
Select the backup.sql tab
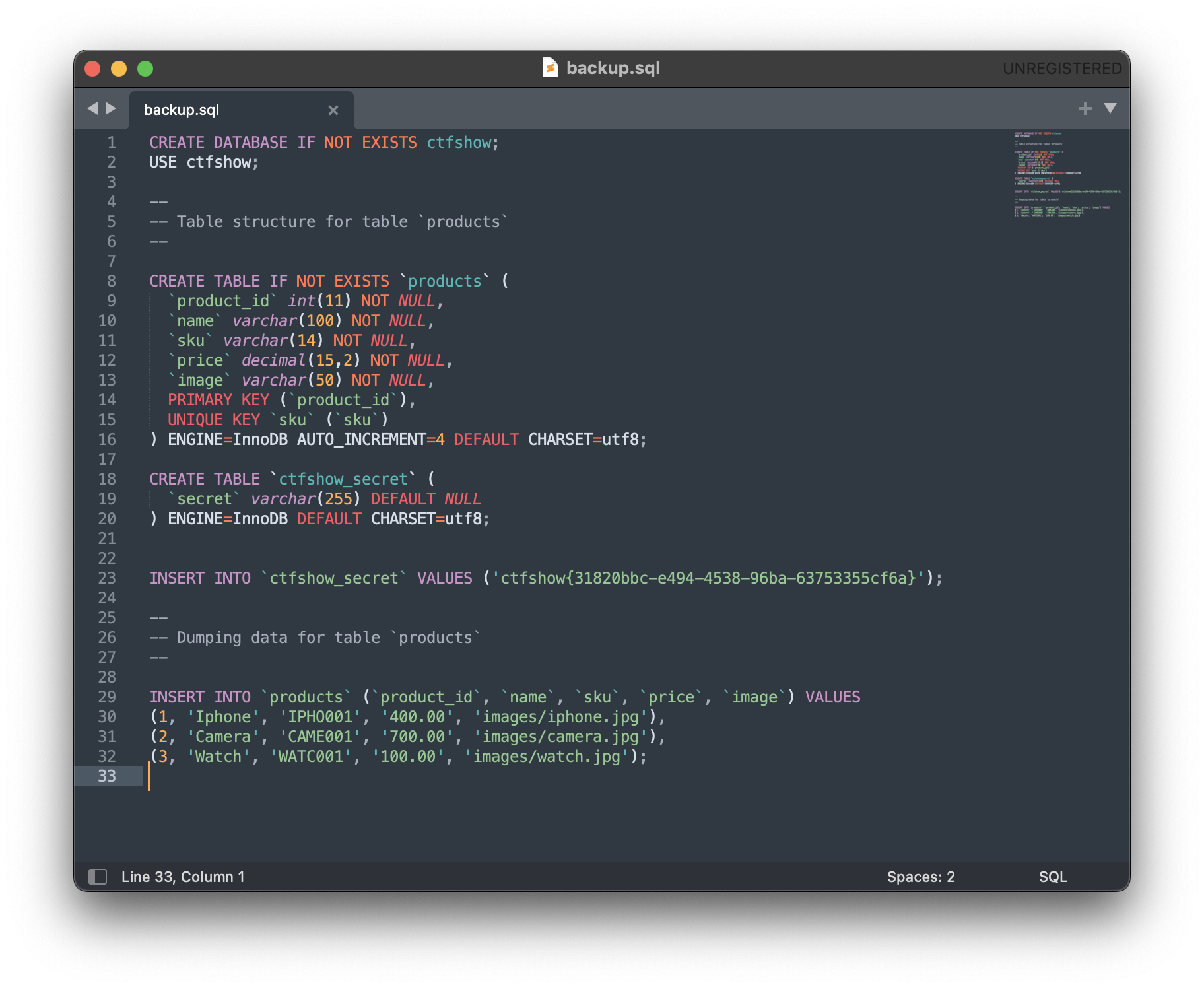coord(182,110)
